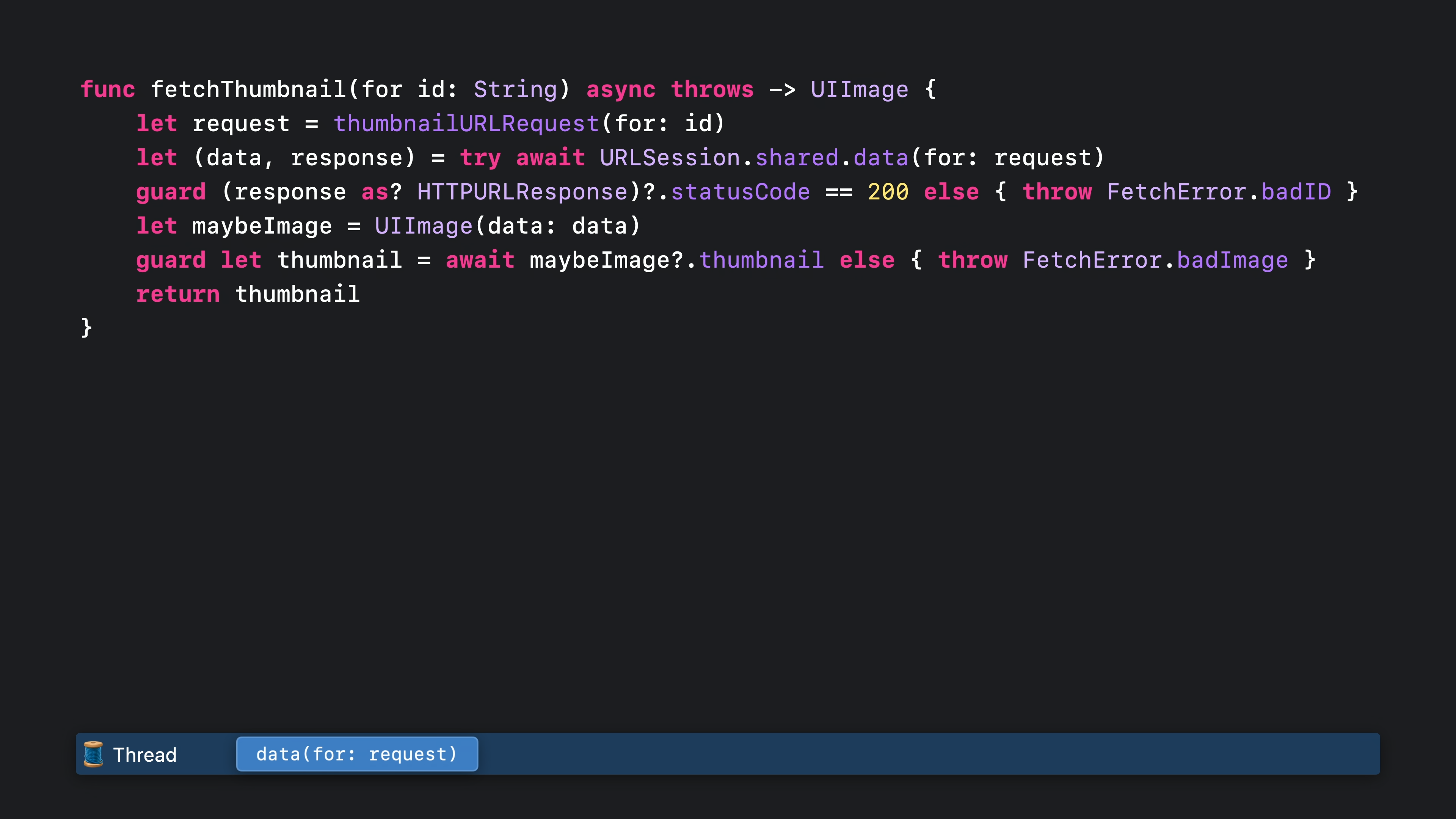This screenshot has width=1456, height=819.
Task: Click the data(for: request) block in thread bar
Action: pyautogui.click(x=357, y=754)
